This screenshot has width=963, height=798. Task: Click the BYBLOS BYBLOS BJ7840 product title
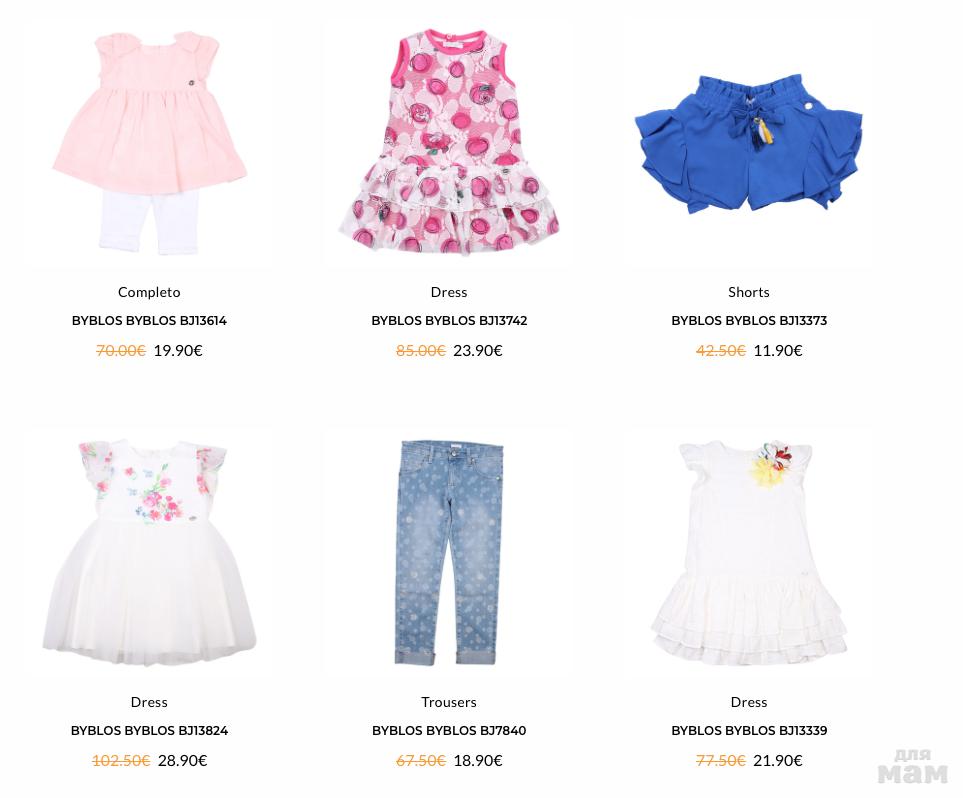pyautogui.click(x=449, y=731)
